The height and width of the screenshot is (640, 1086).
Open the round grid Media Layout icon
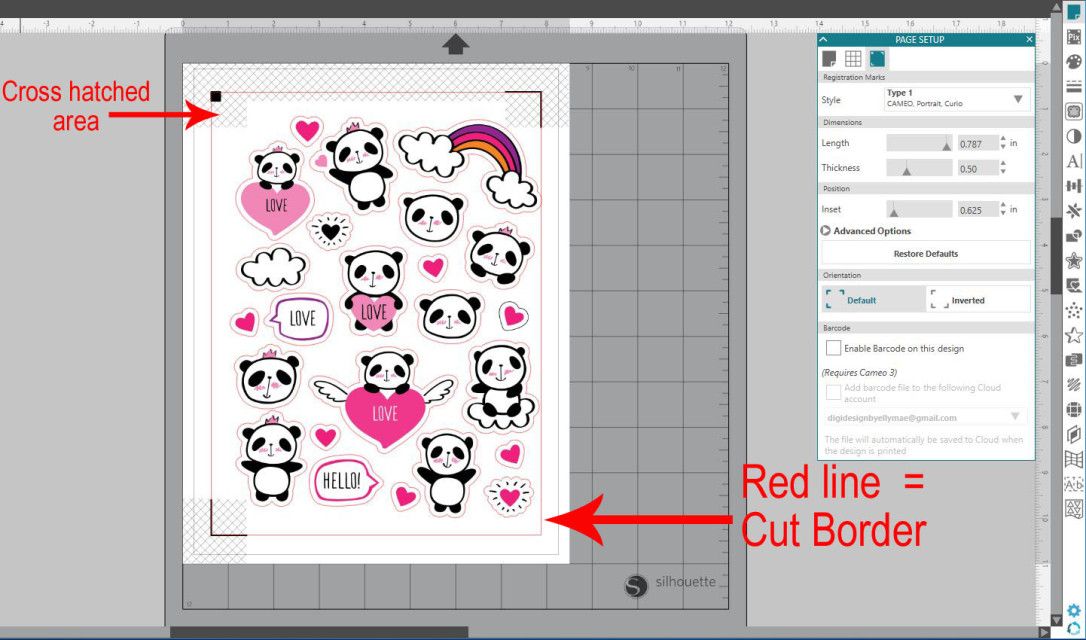pyautogui.click(x=1074, y=409)
